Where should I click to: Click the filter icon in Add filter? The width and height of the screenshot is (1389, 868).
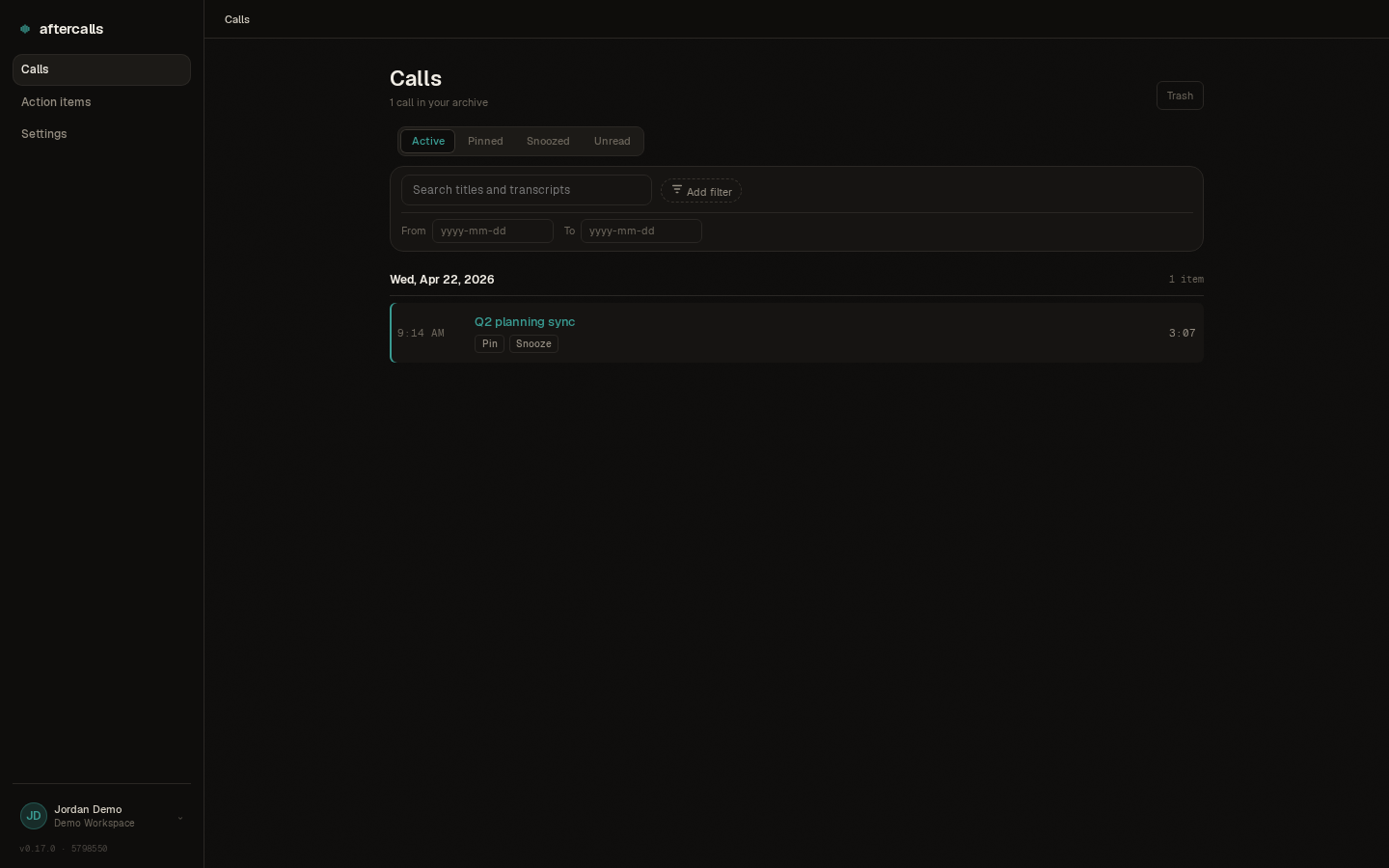click(677, 190)
